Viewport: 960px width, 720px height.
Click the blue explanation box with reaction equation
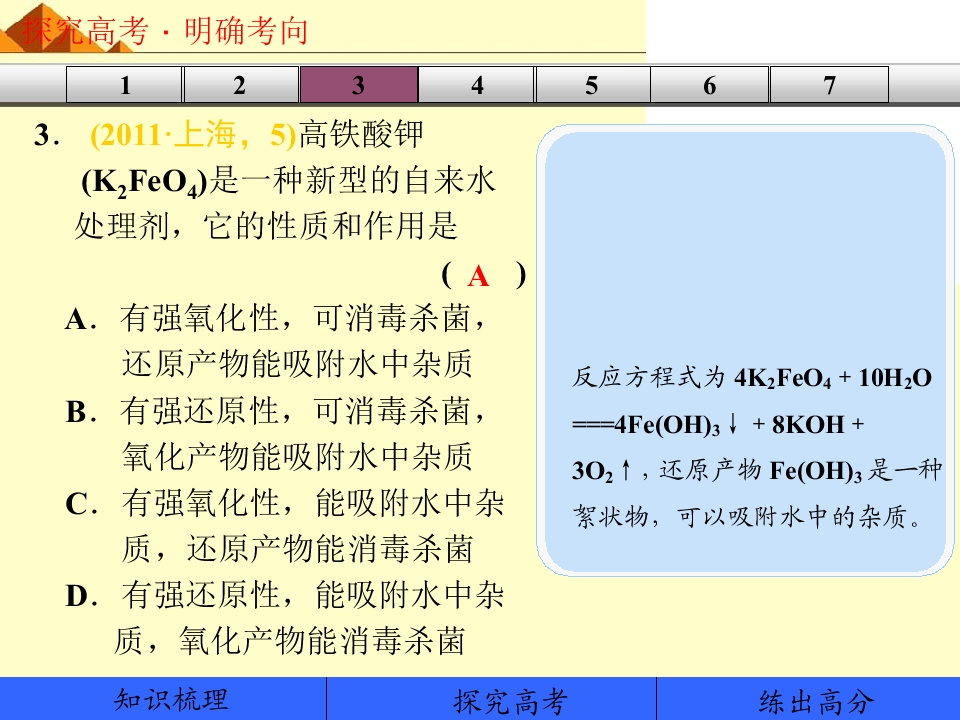[x=745, y=350]
